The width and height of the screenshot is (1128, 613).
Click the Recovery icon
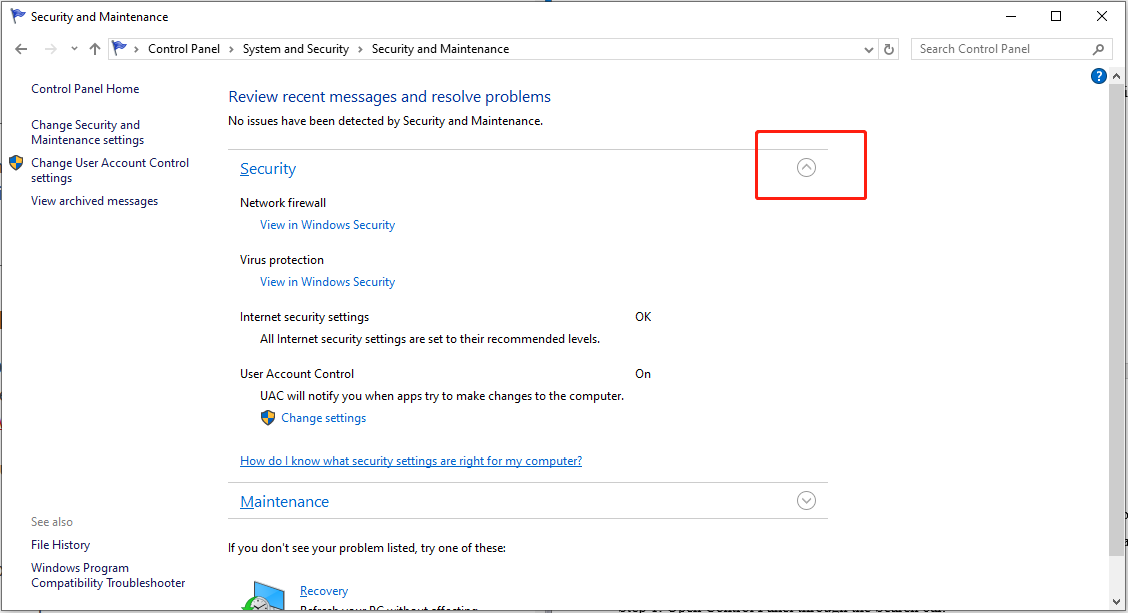pyautogui.click(x=262, y=597)
